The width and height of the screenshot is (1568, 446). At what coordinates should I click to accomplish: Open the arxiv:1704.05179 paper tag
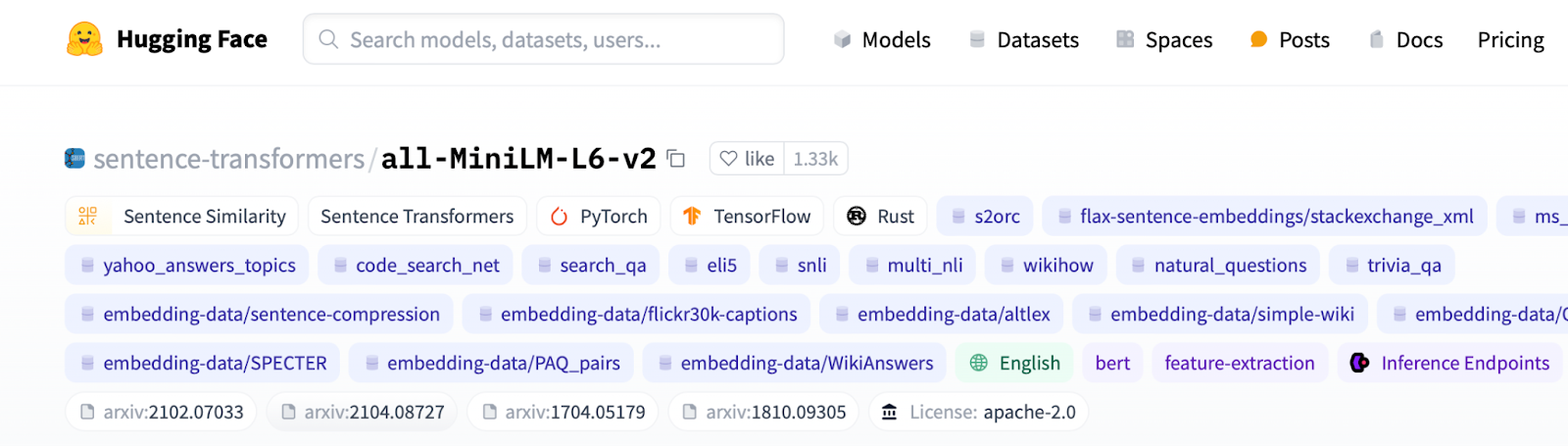[563, 412]
